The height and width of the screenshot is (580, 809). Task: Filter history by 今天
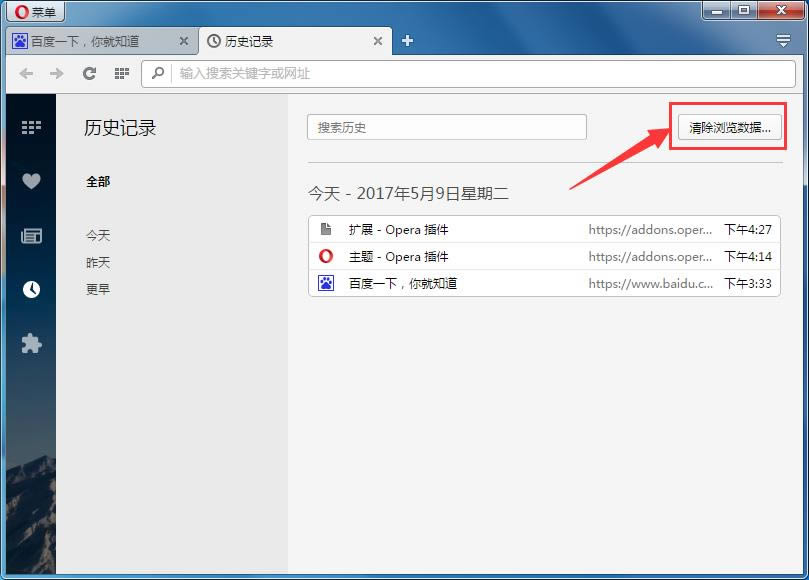[98, 236]
